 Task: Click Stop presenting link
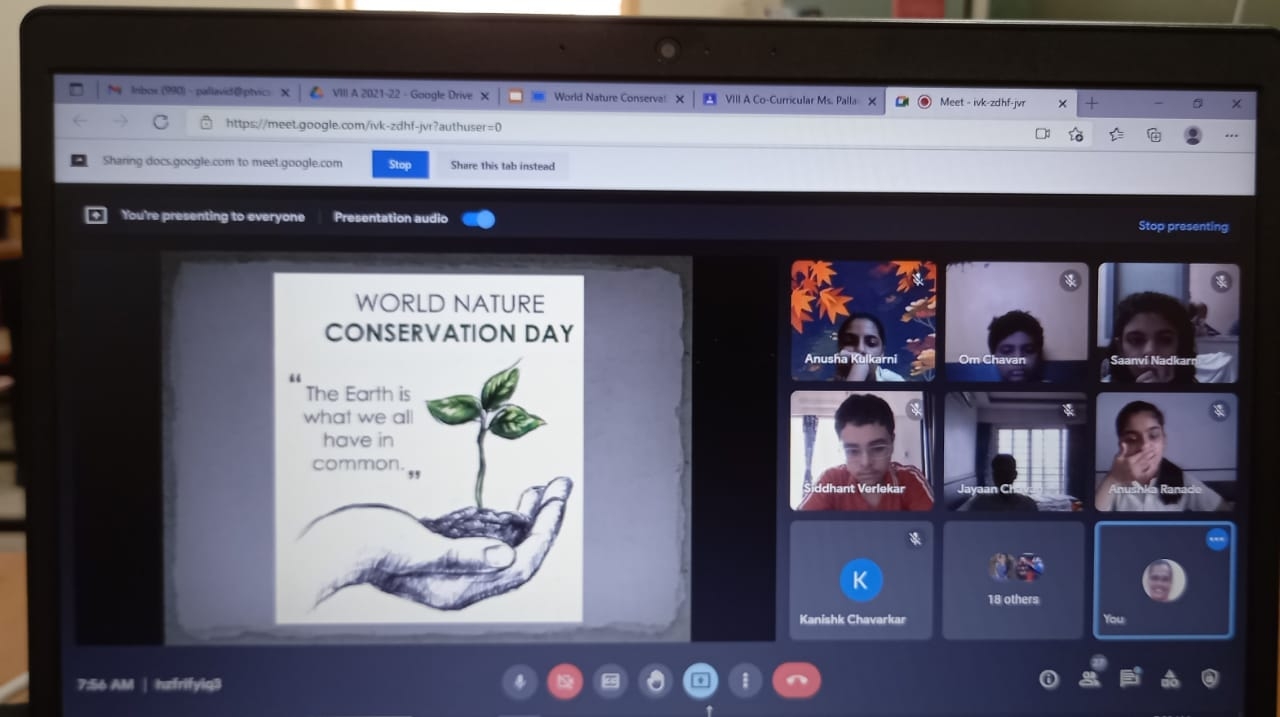[1183, 226]
